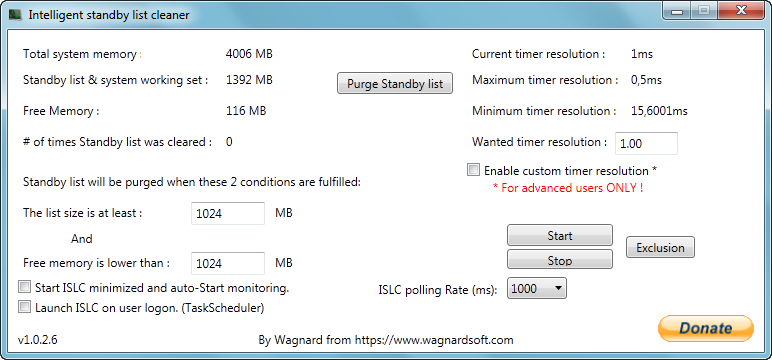Enable custom timer resolution checkbox
This screenshot has width=772, height=360.
[473, 170]
